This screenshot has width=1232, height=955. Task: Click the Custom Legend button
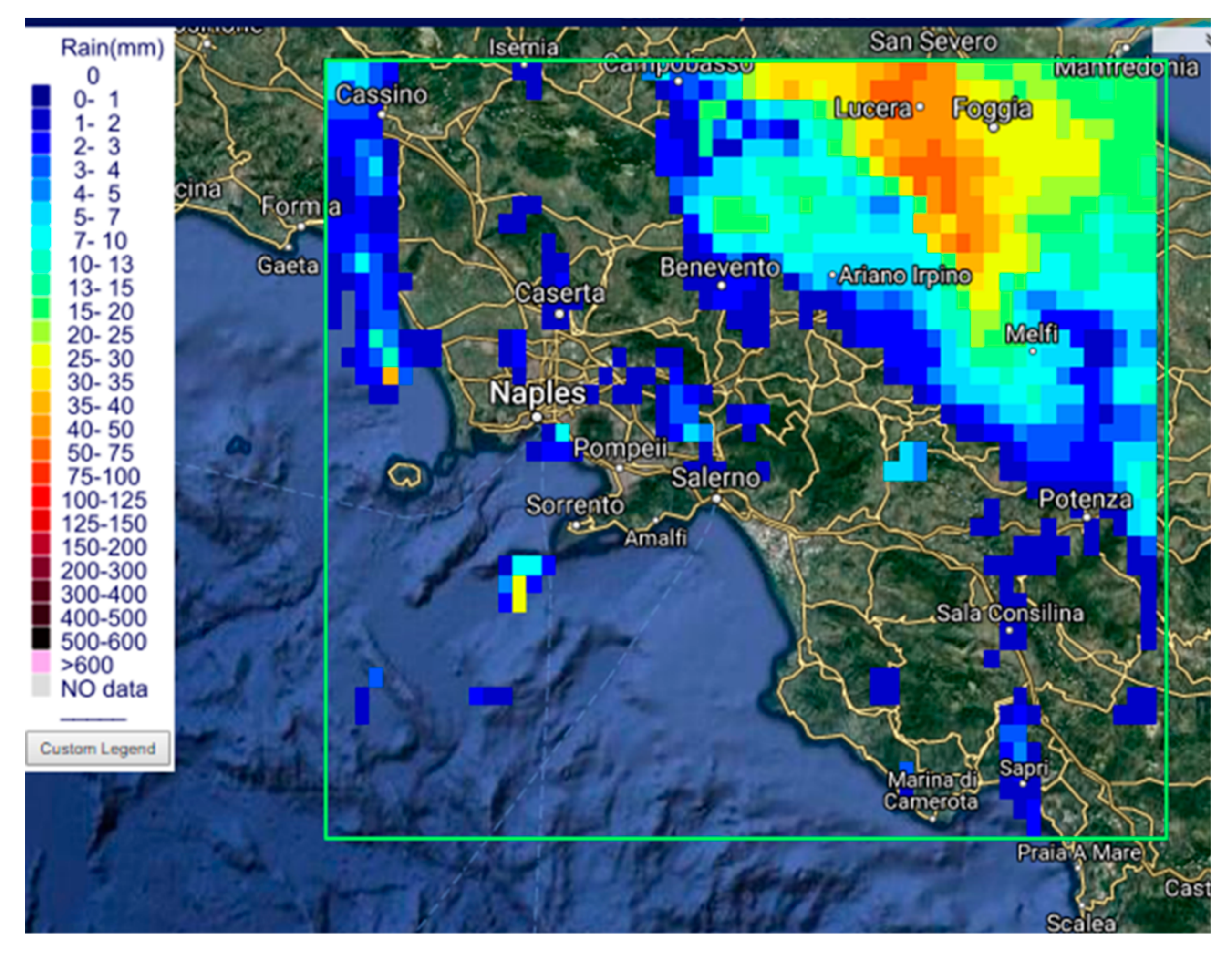[x=98, y=749]
